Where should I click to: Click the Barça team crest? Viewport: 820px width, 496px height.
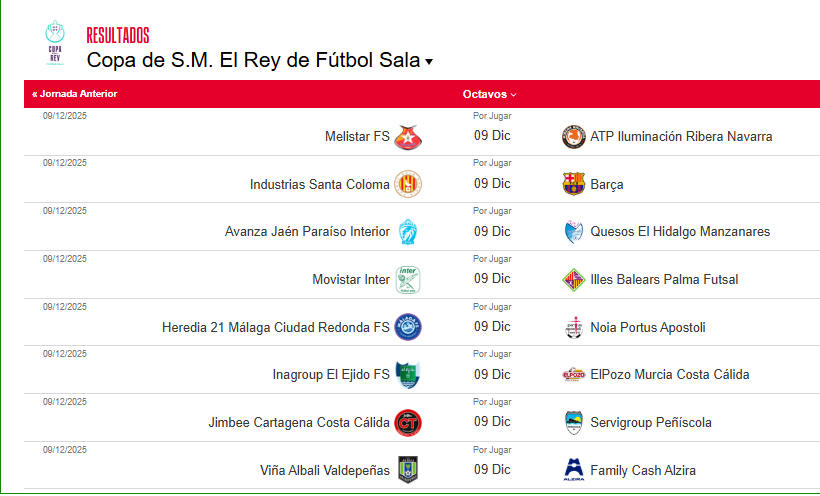(573, 184)
